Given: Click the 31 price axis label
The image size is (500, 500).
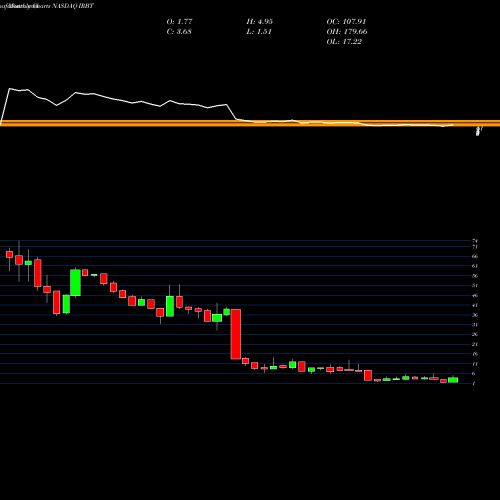Looking at the screenshot, I should (x=475, y=325).
